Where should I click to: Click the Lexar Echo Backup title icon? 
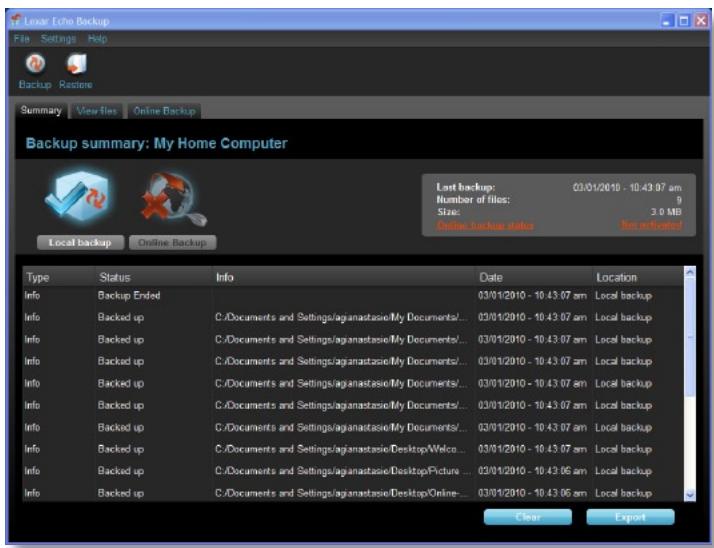click(16, 20)
